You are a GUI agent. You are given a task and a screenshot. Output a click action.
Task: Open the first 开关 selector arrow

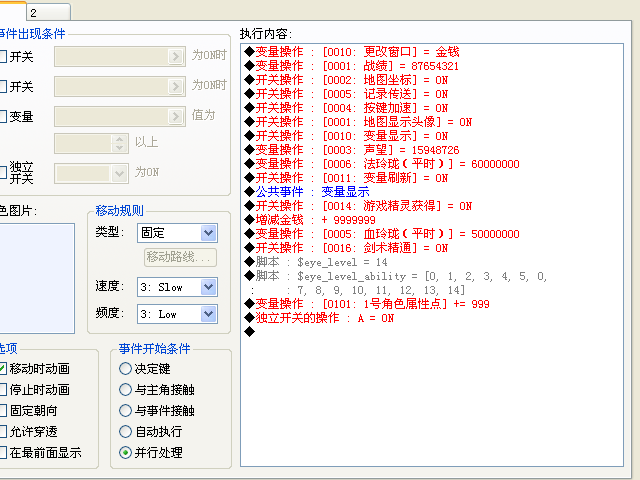pos(176,56)
